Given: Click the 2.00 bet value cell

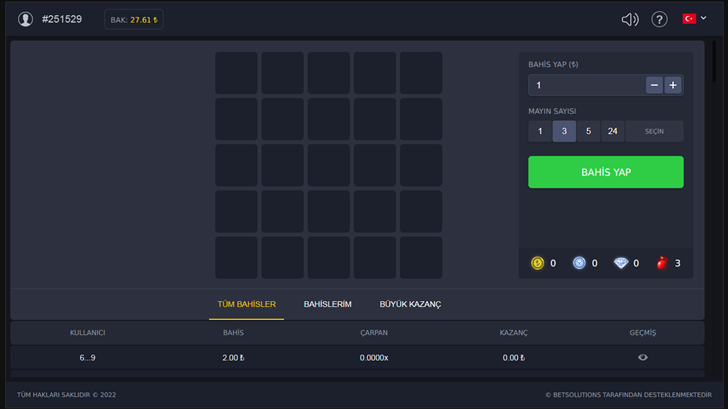Looking at the screenshot, I should pyautogui.click(x=233, y=358).
